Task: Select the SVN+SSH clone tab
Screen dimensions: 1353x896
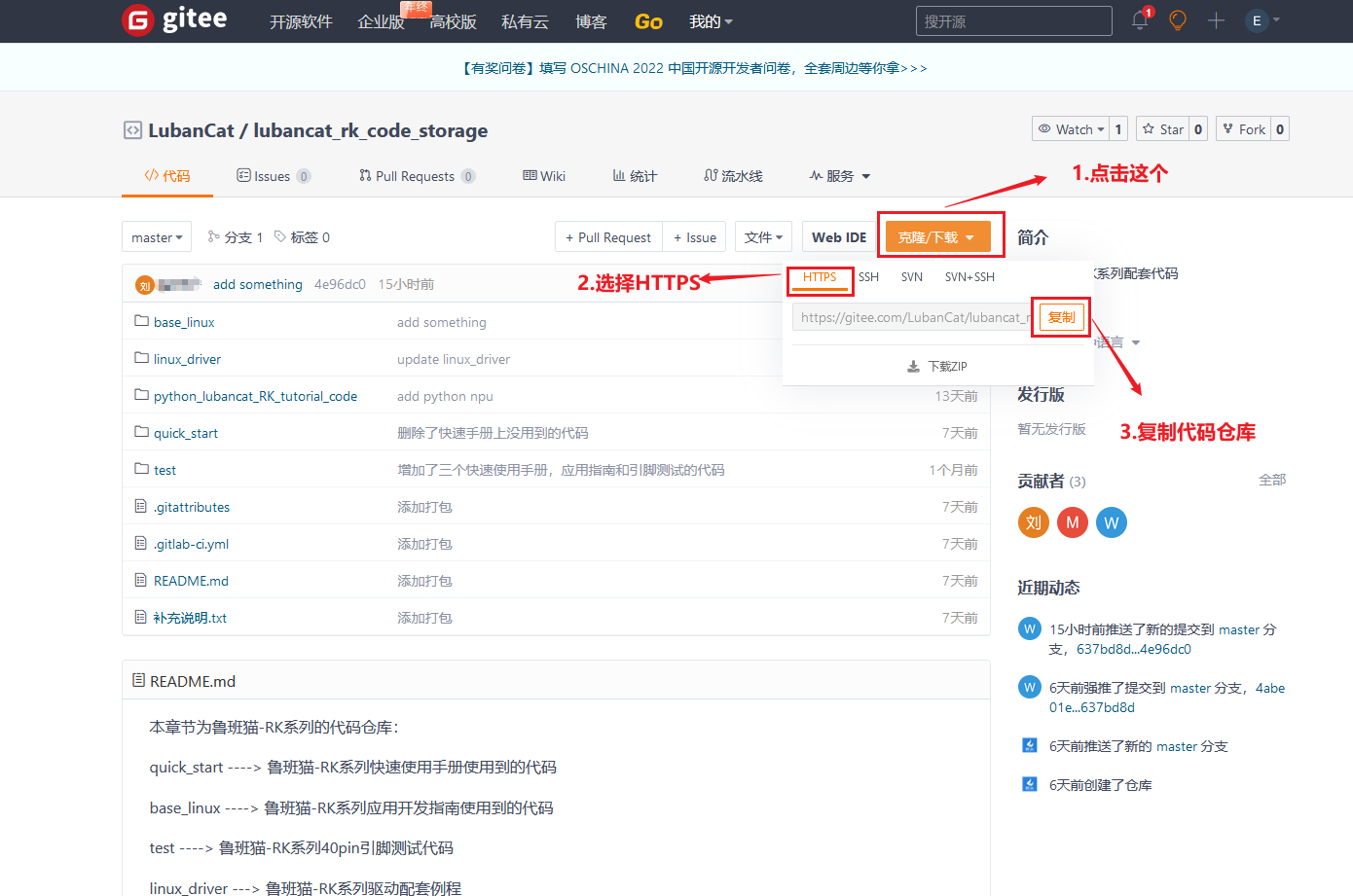Action: 969,277
